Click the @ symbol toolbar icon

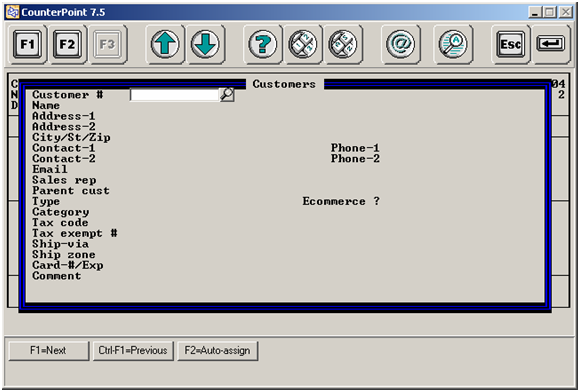[x=401, y=44]
